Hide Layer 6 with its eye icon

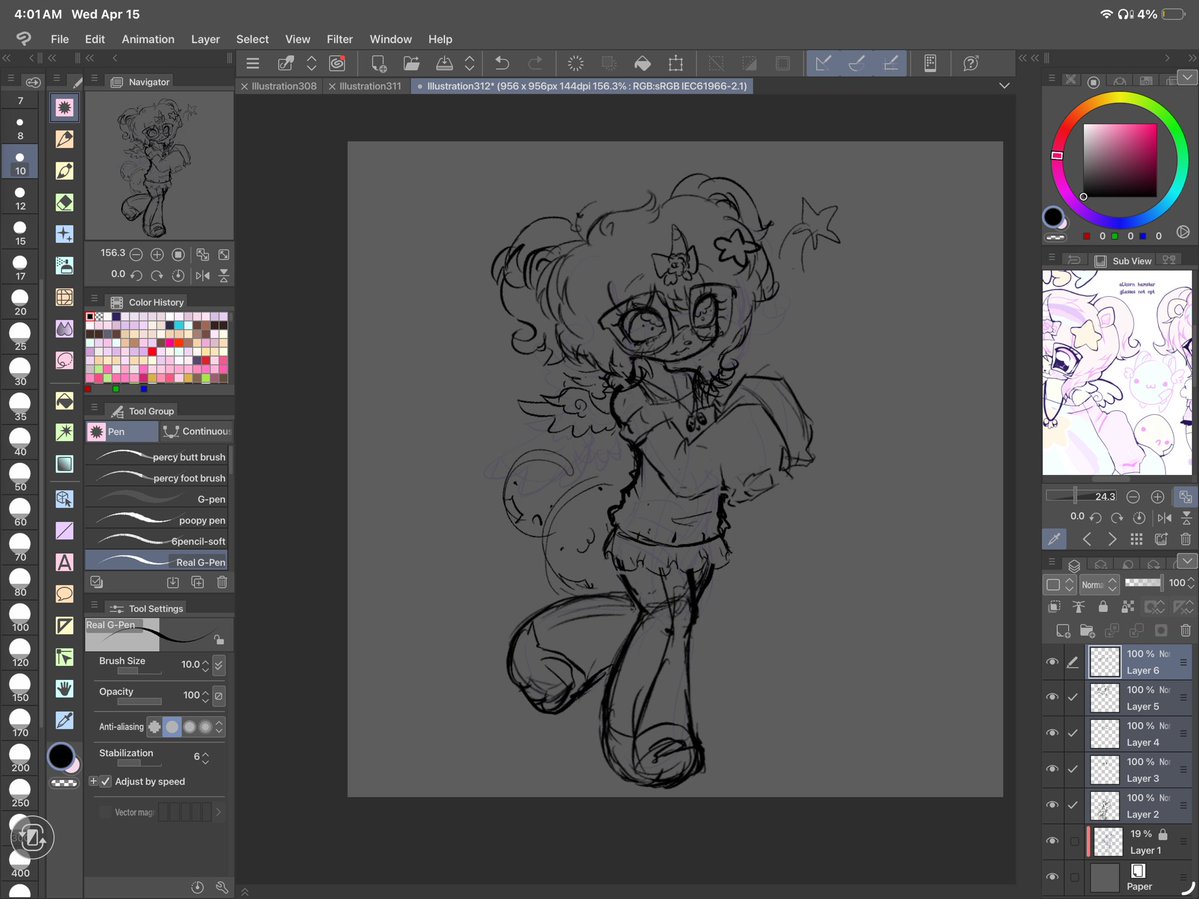1052,662
